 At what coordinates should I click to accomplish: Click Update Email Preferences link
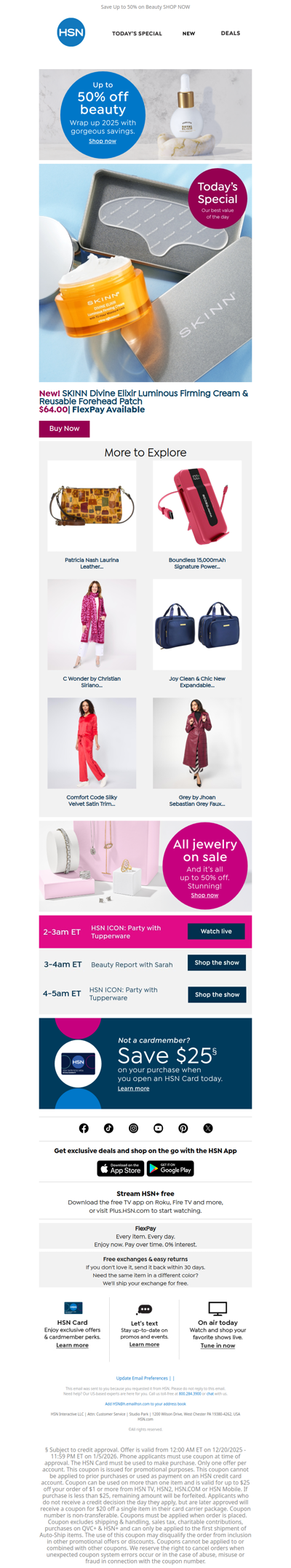(x=142, y=1378)
